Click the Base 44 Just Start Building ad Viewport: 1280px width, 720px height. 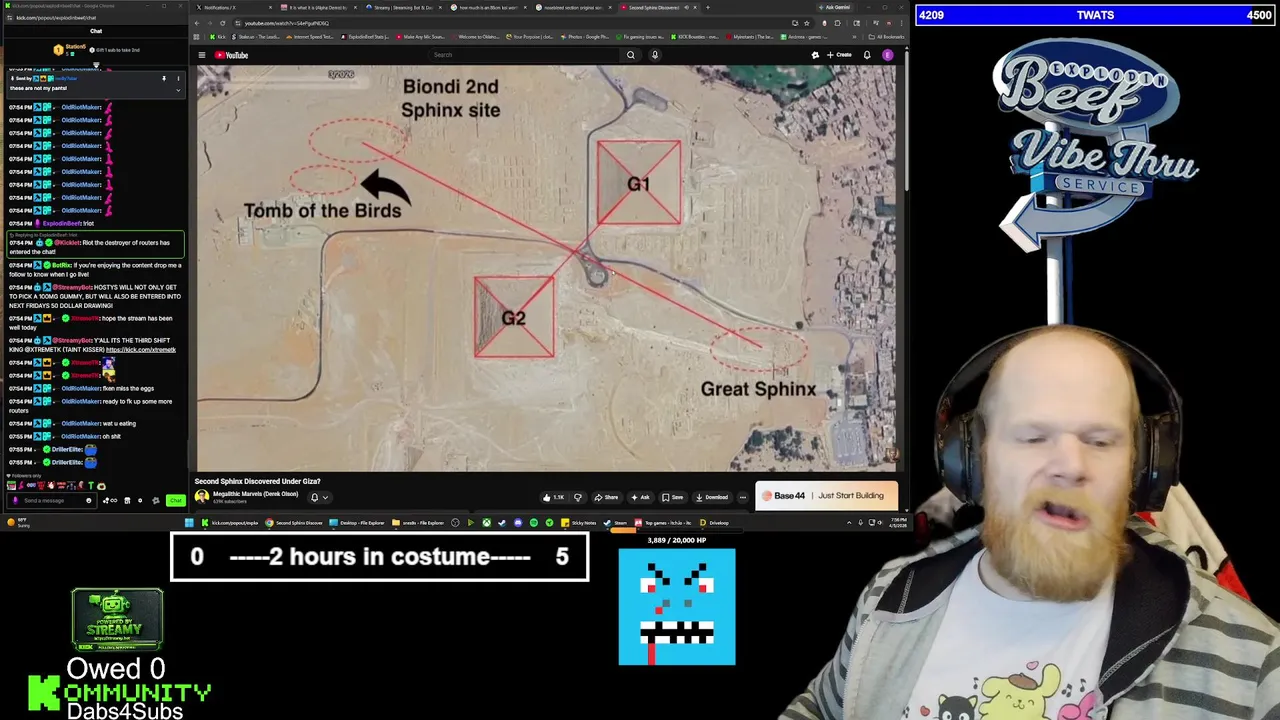tap(827, 495)
